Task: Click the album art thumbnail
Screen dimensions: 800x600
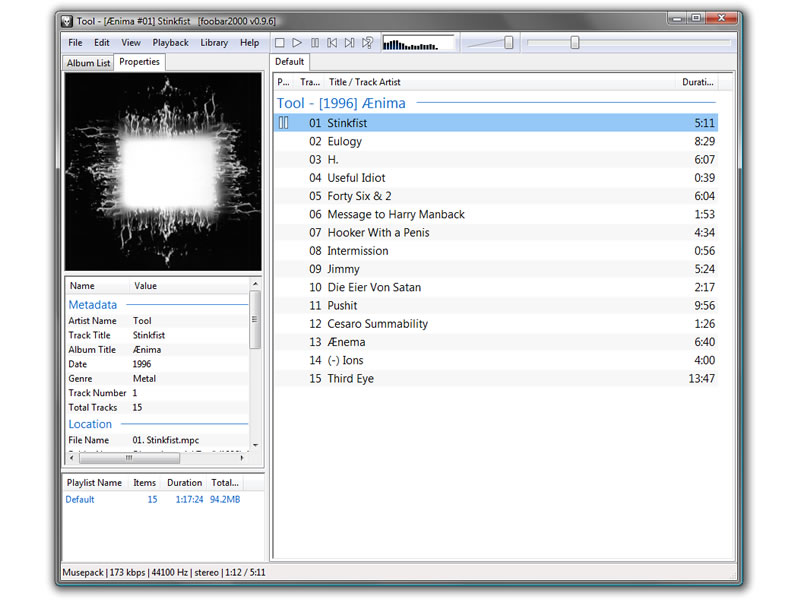Action: [x=163, y=171]
